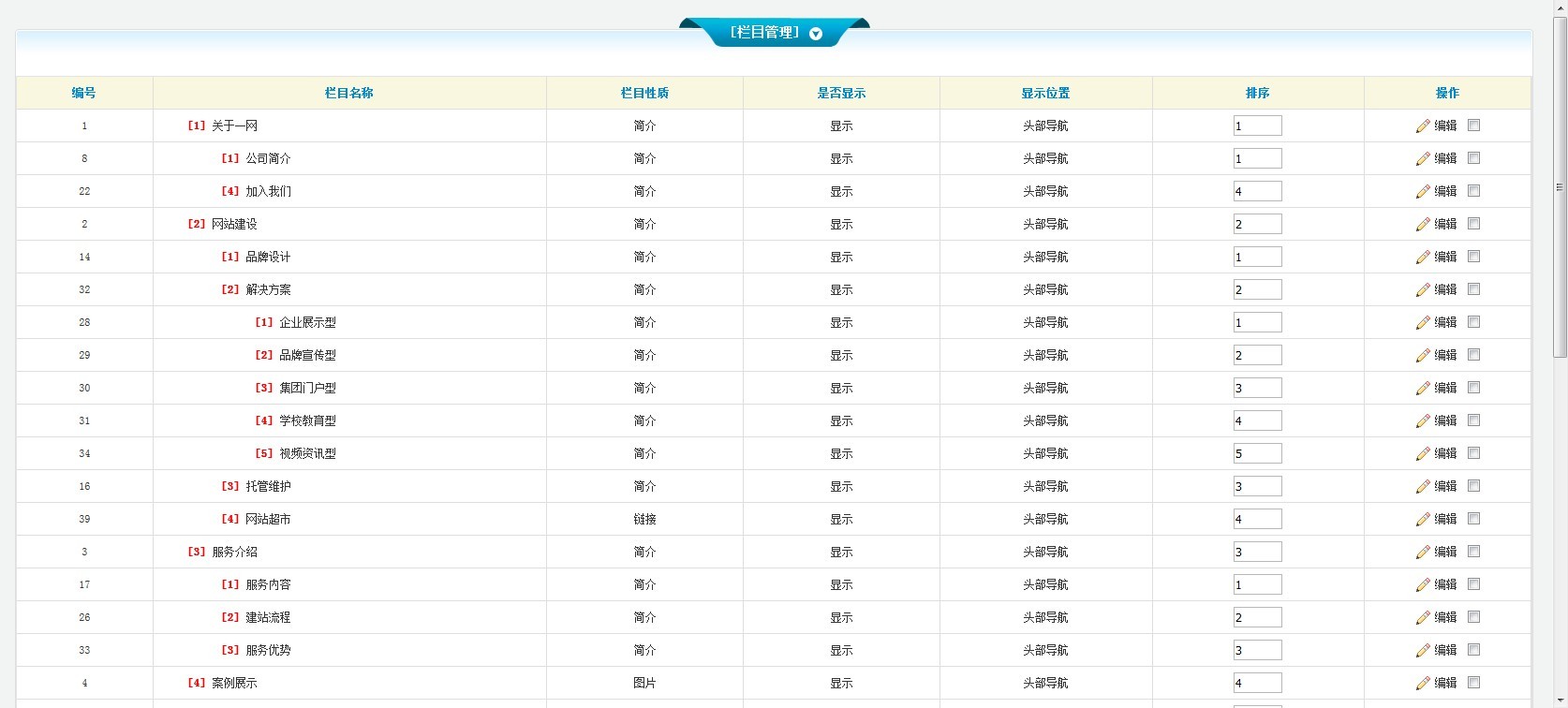Click pencil edit icon for 网站超市 row
Screen dimensions: 1568x708
1423,520
